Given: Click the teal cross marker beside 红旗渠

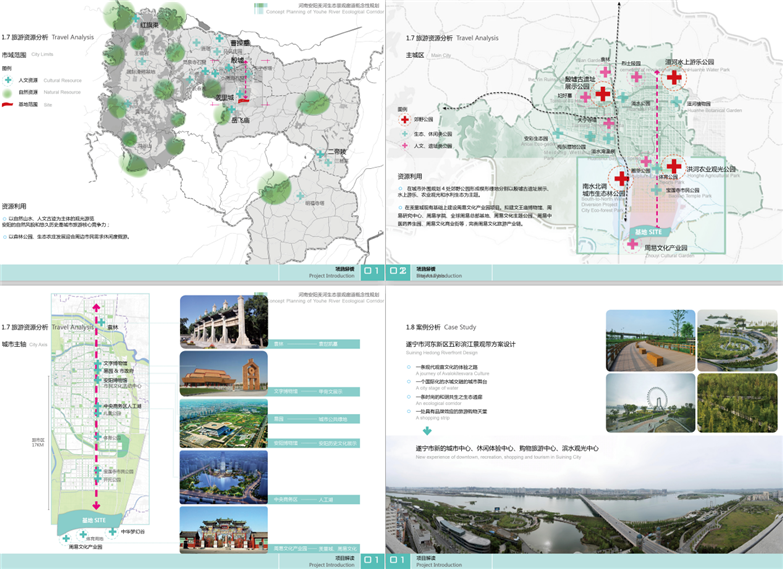Looking at the screenshot, I should (135, 19).
